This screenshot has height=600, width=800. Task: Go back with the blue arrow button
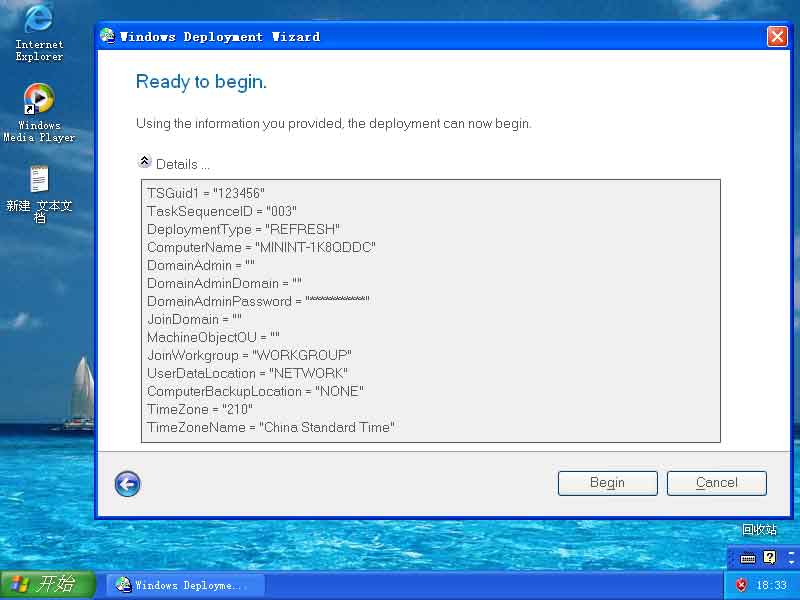[128, 483]
